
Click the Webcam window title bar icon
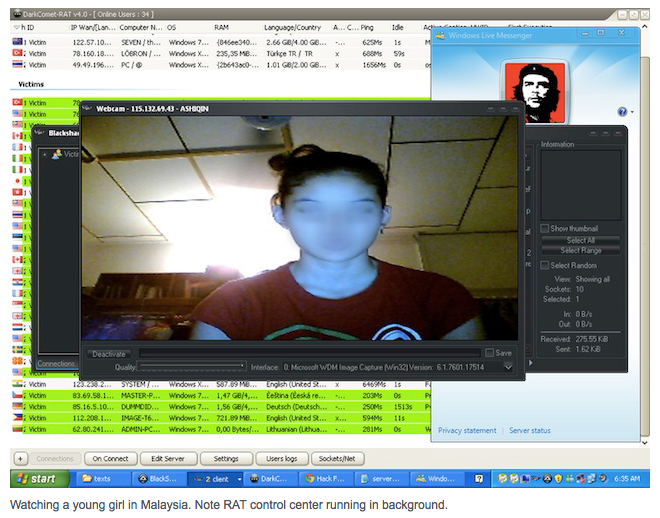pyautogui.click(x=87, y=109)
